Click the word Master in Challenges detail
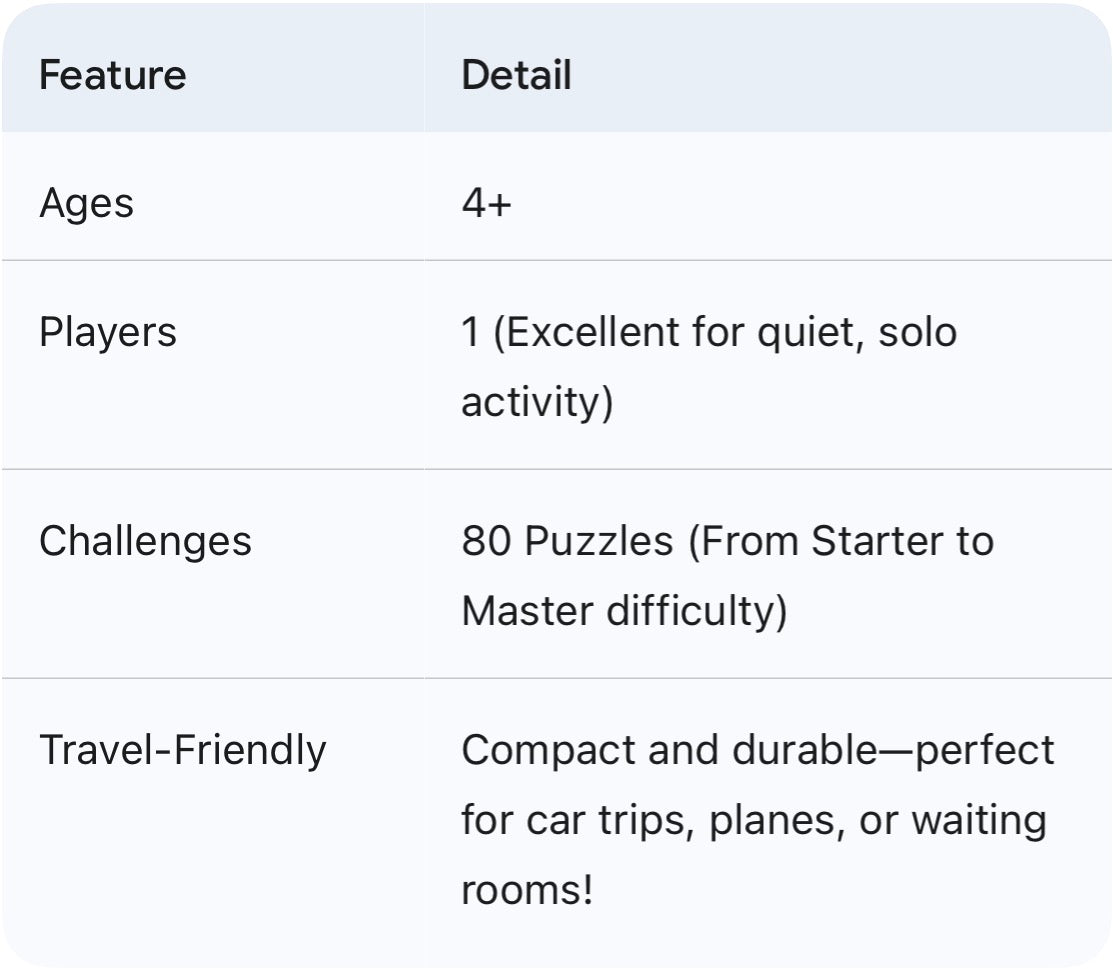Image resolution: width=1113 pixels, height=969 pixels. (x=526, y=611)
